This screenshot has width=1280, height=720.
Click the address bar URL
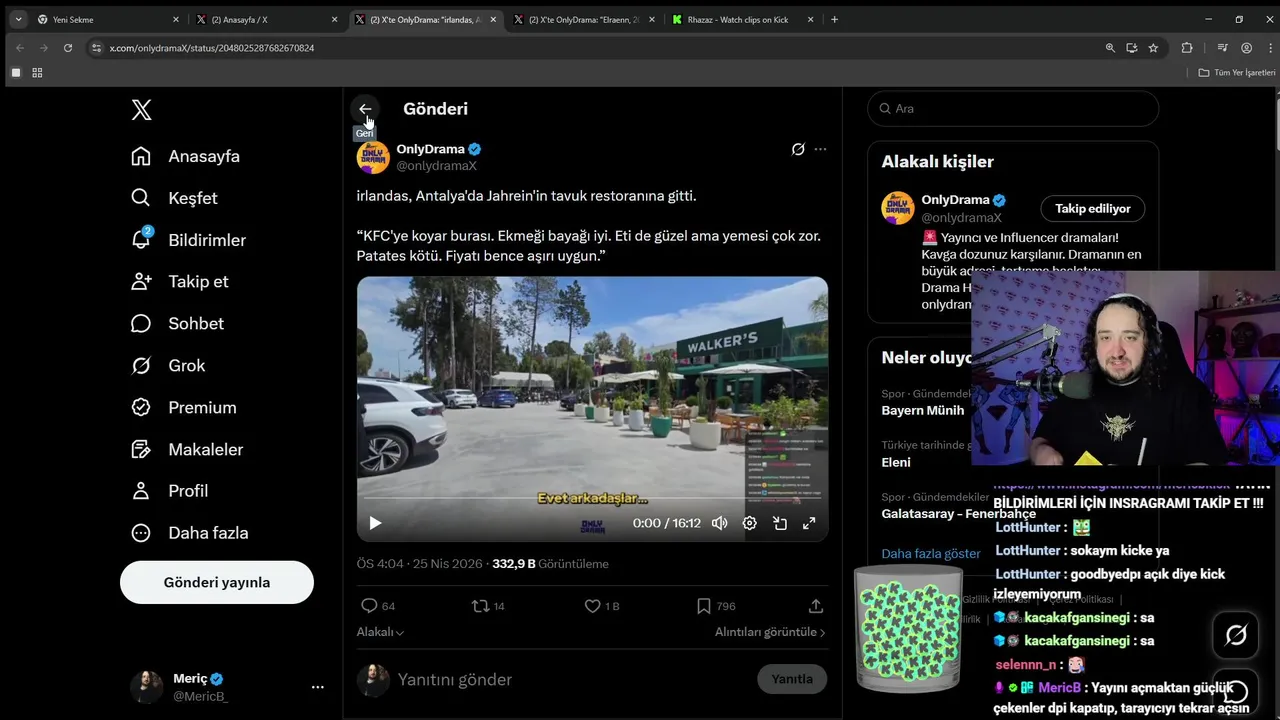tap(212, 48)
